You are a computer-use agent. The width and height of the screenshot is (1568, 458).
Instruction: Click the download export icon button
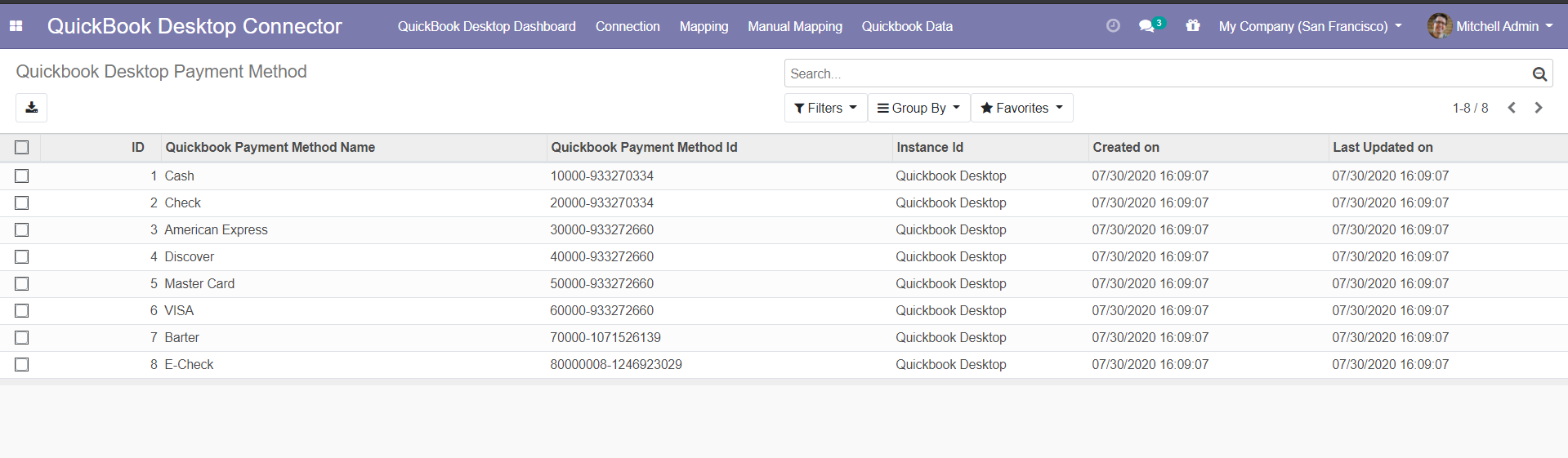click(x=32, y=108)
